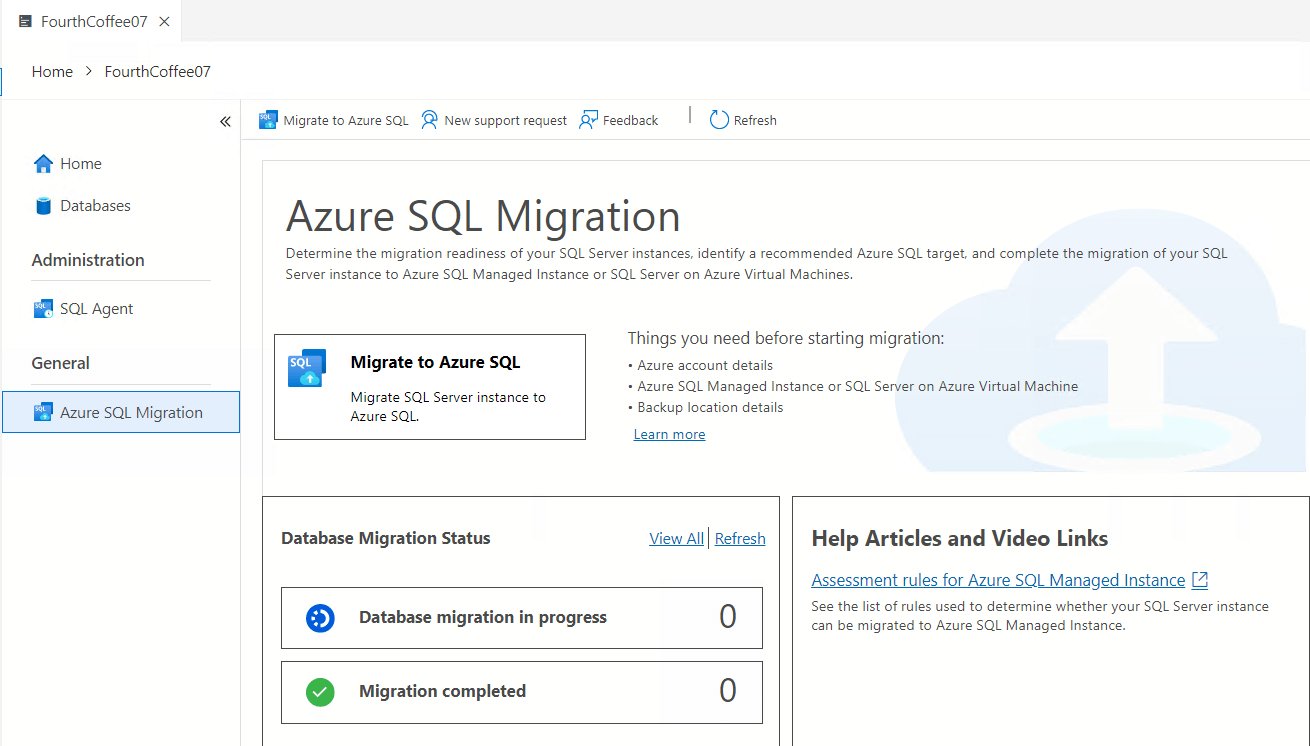The width and height of the screenshot is (1310, 746).
Task: Open the Migrate to Azure SQL card
Action: tap(430, 387)
